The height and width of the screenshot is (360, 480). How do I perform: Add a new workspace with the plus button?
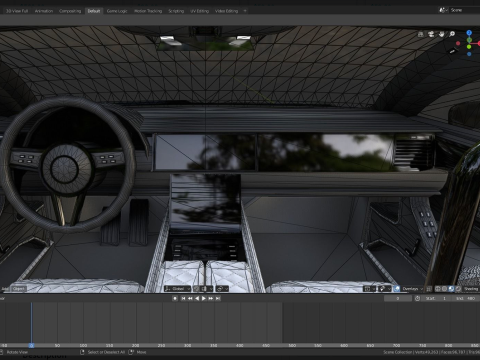coord(245,11)
